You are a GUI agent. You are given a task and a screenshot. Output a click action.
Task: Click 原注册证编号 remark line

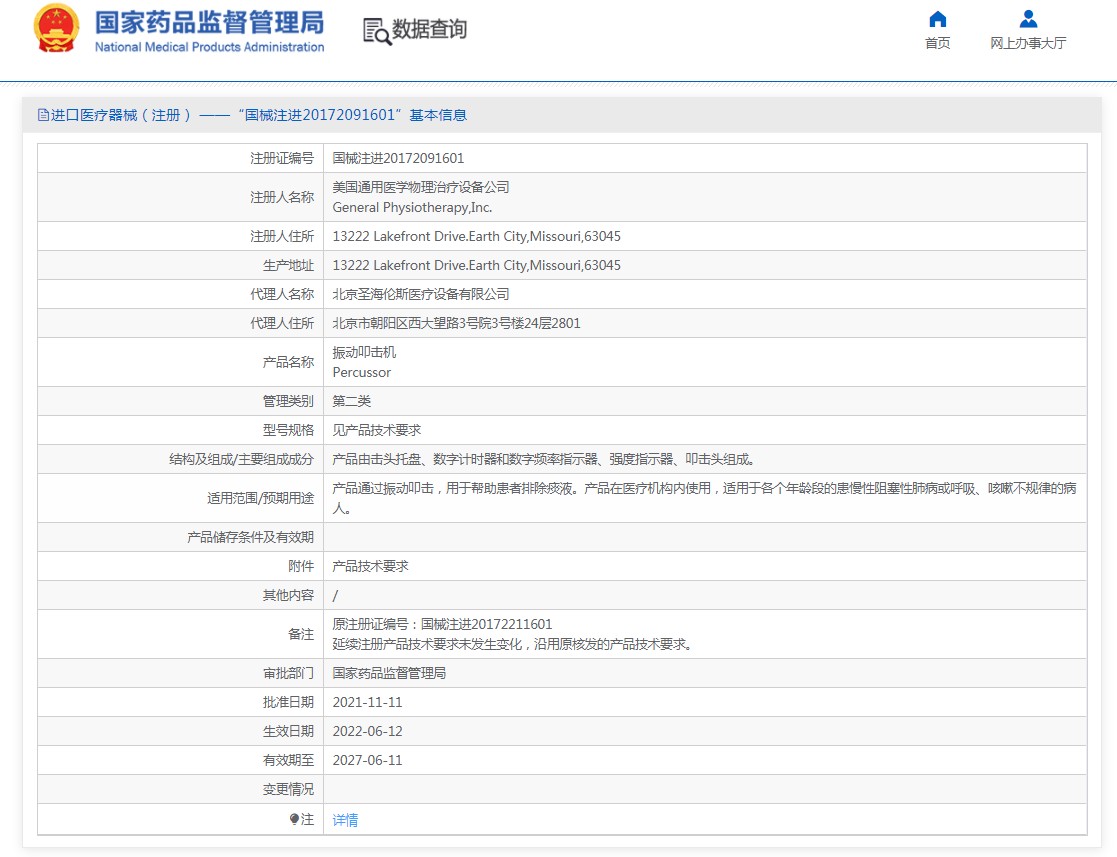[x=442, y=624]
